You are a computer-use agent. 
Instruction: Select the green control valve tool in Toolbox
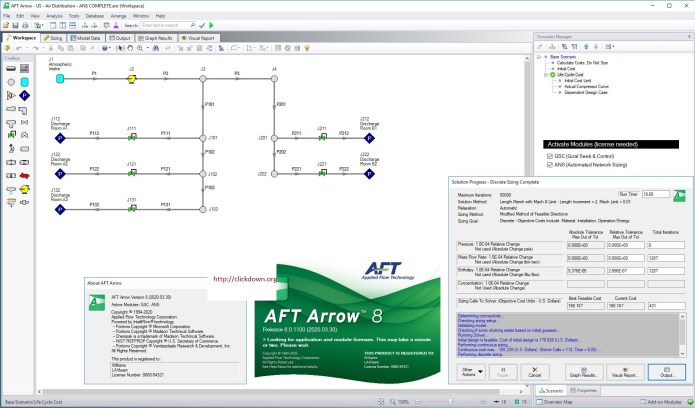[x=11, y=135]
